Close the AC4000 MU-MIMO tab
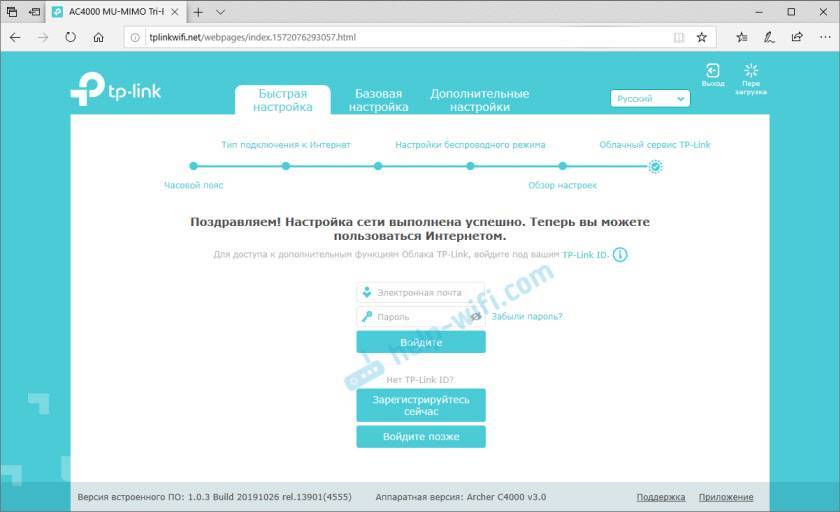Viewport: 840px width, 512px height. (175, 12)
